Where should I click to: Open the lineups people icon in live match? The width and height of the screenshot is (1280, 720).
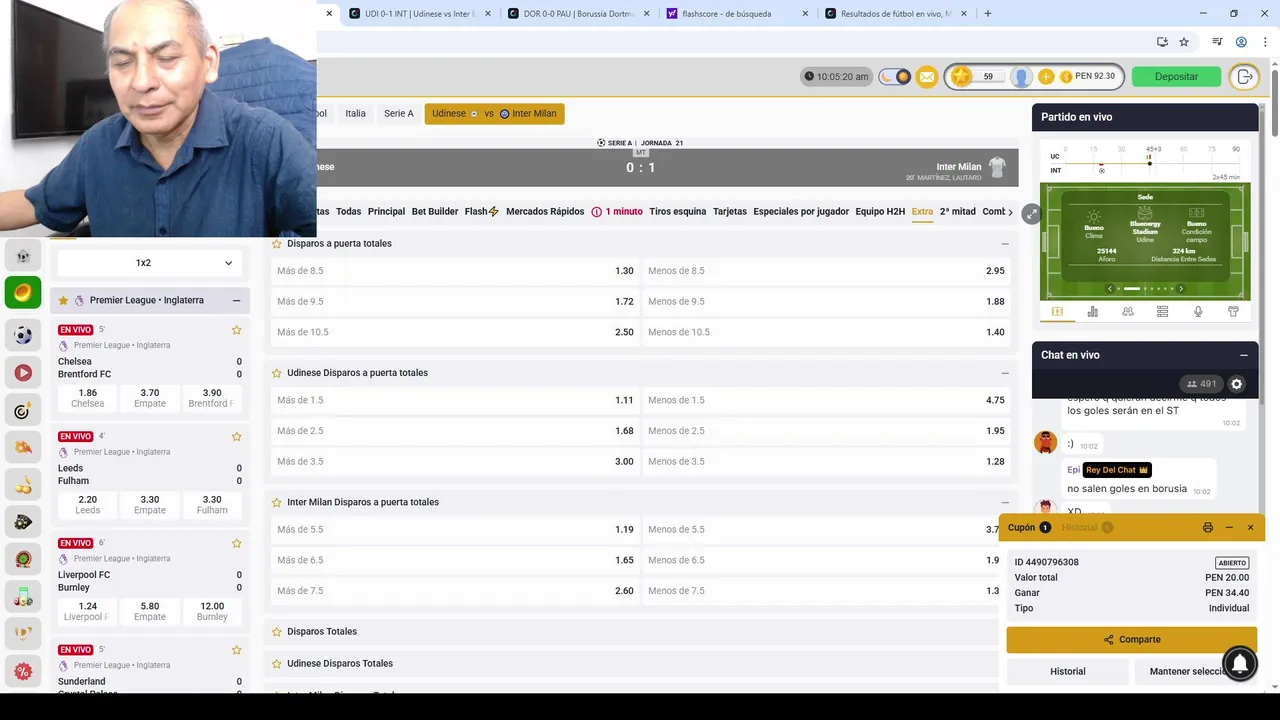click(x=1128, y=312)
